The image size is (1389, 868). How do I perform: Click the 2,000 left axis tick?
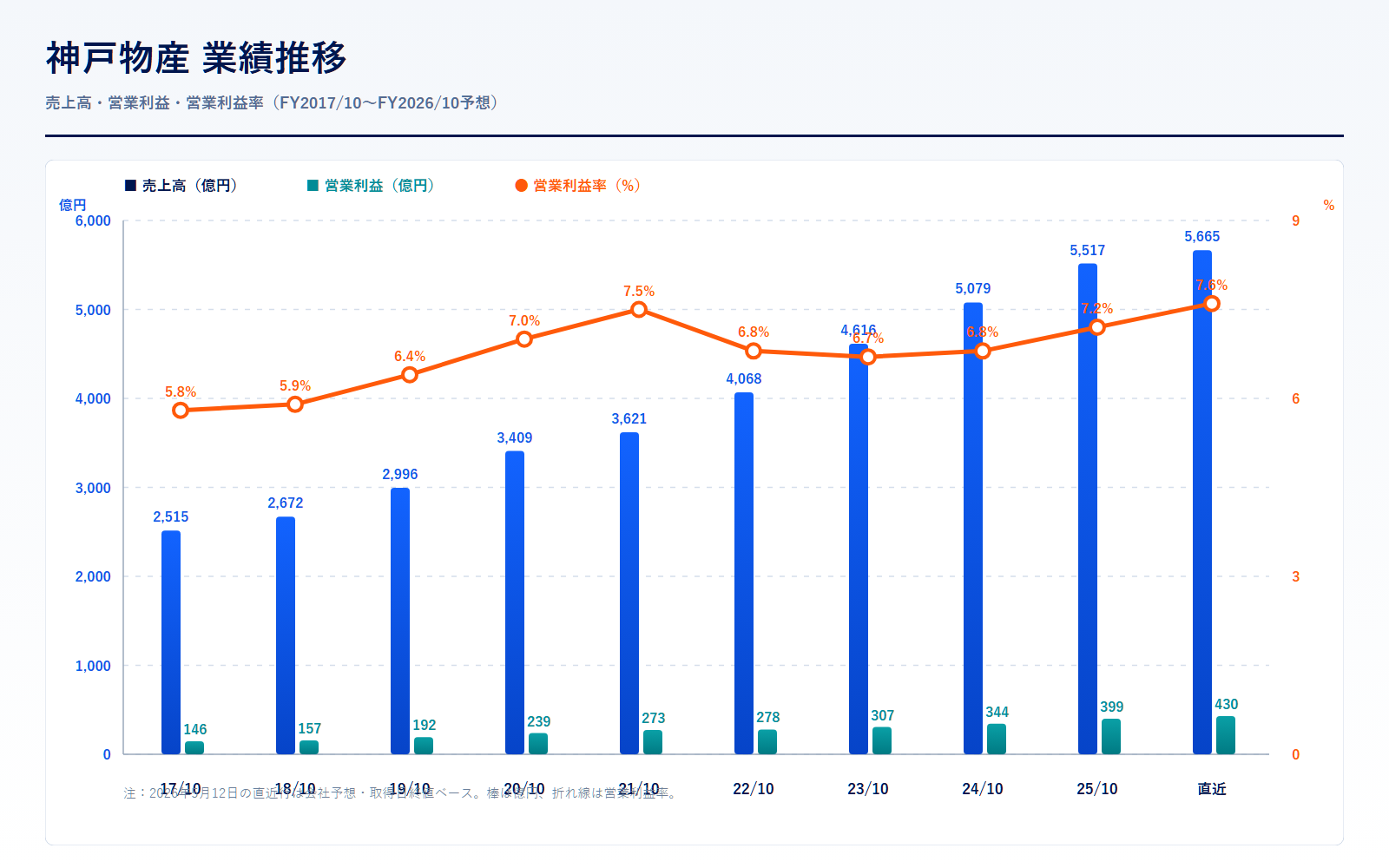tap(93, 577)
